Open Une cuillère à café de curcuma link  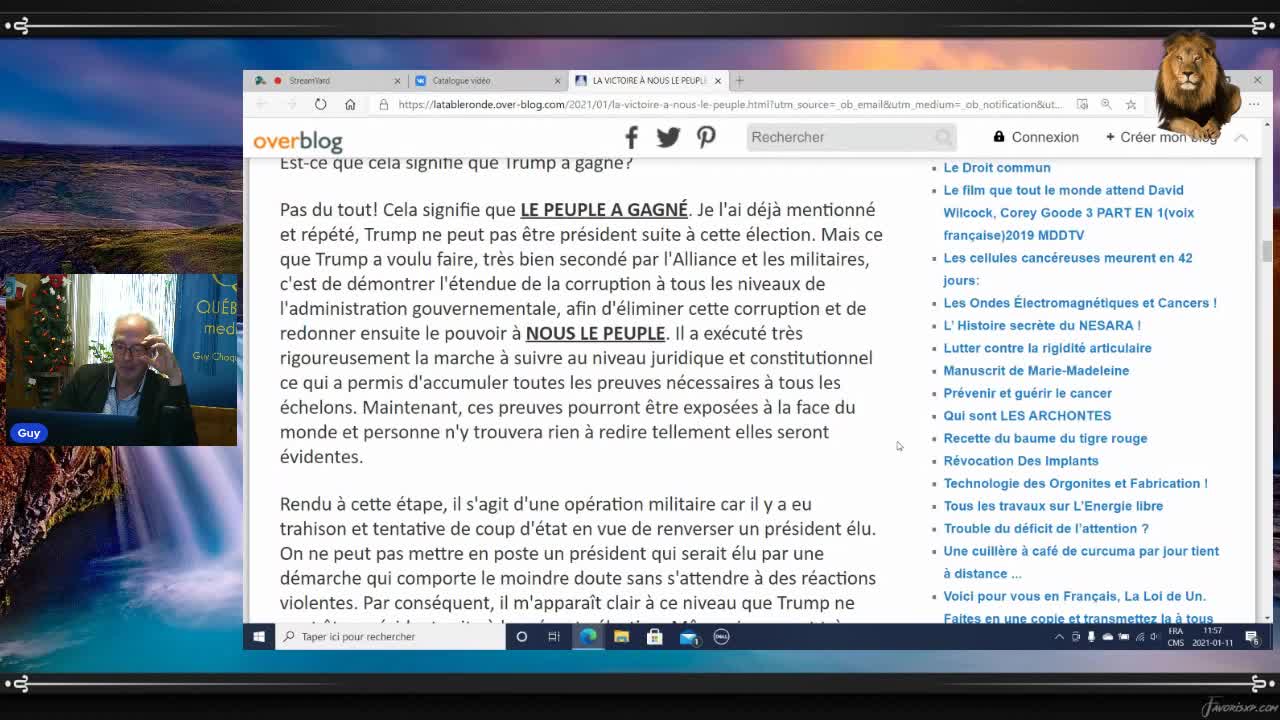pyautogui.click(x=1081, y=562)
